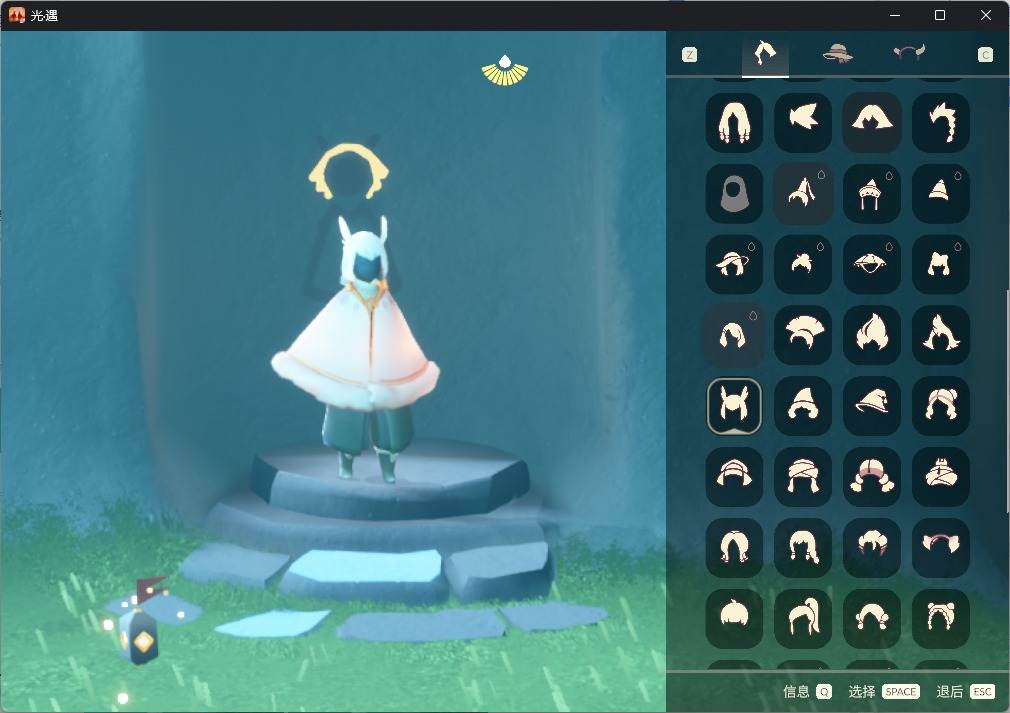The height and width of the screenshot is (713, 1010).
Task: Choose the turban with top crown knot
Action: [941, 477]
